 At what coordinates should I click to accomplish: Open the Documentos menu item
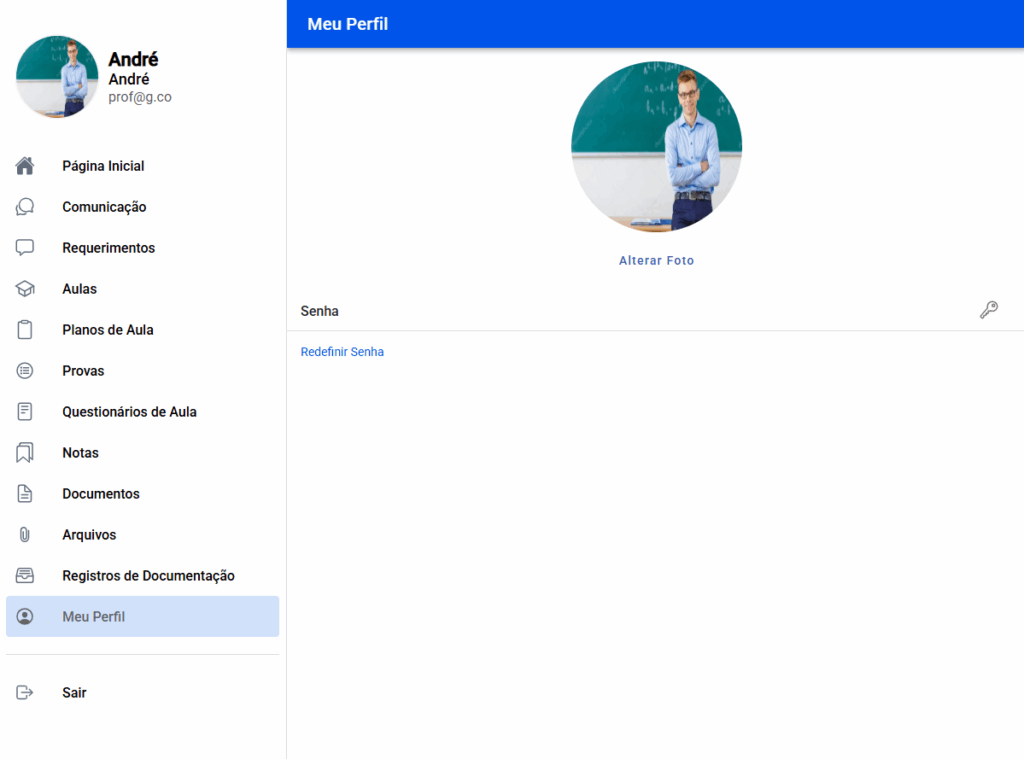pos(101,494)
